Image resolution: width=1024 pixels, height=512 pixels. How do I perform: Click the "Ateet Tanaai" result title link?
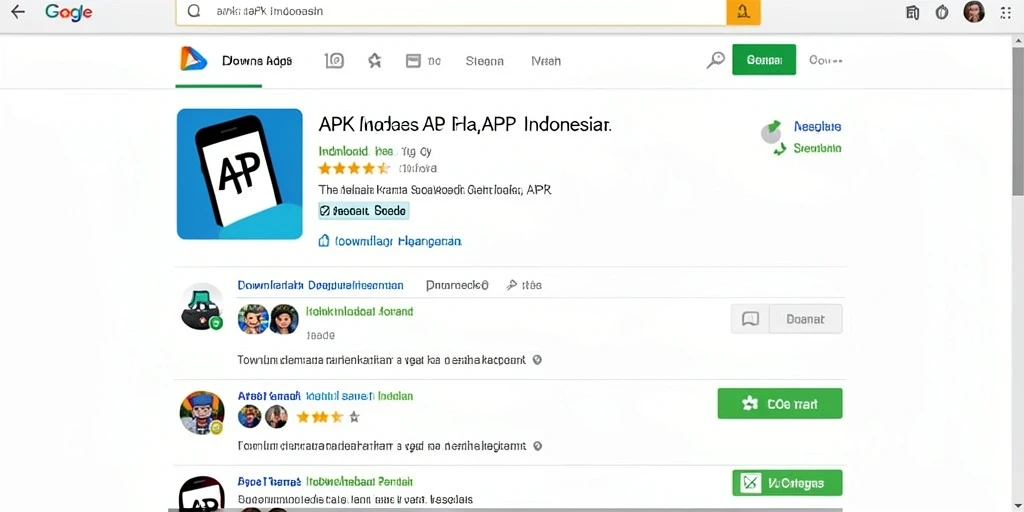pyautogui.click(x=269, y=396)
